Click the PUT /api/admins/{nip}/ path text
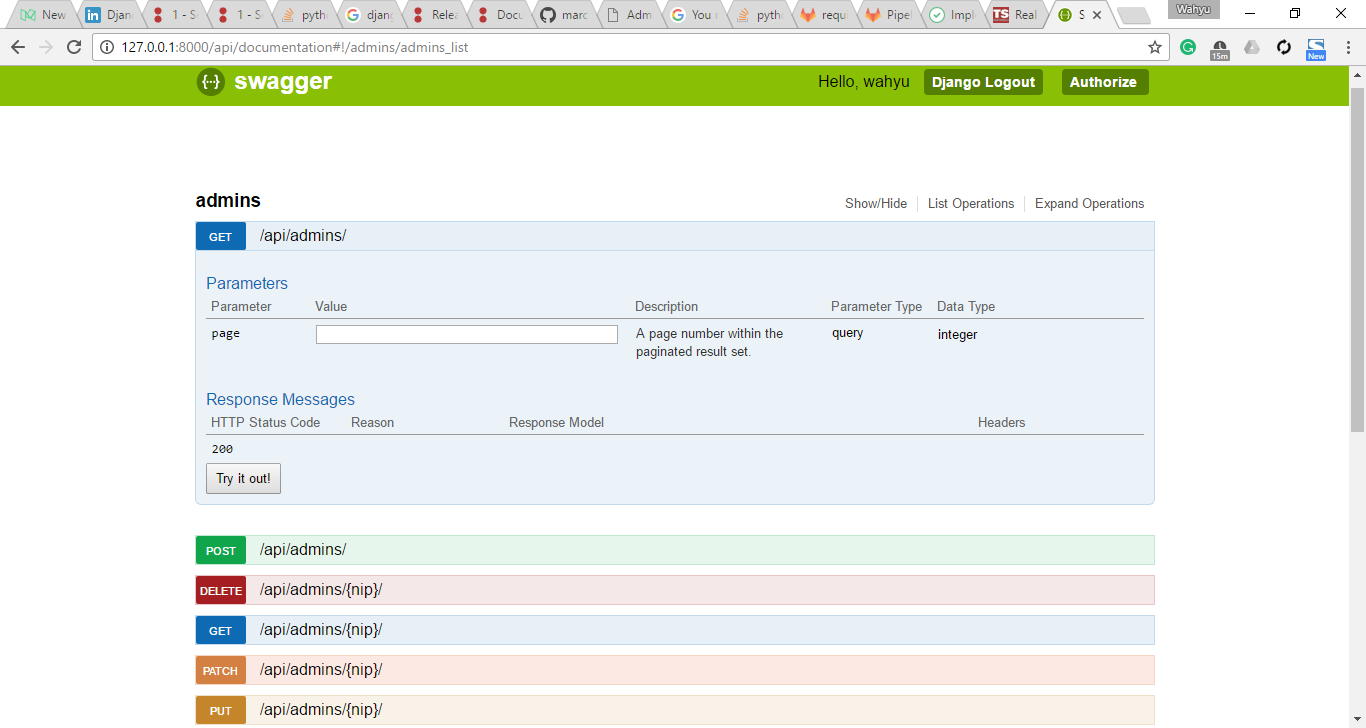Screen dimensions: 1366x728 click(321, 710)
